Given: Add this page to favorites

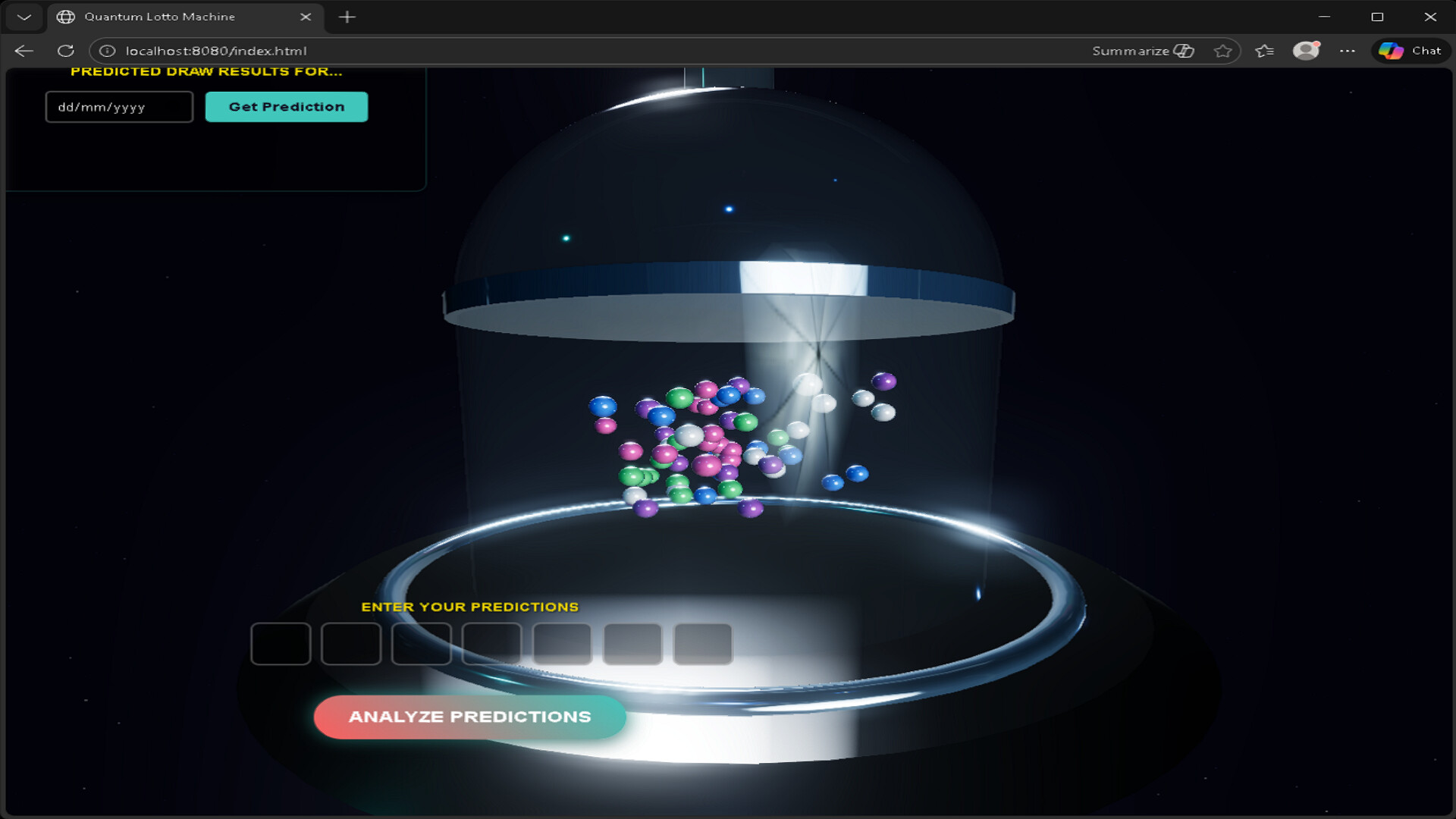Looking at the screenshot, I should (1223, 51).
